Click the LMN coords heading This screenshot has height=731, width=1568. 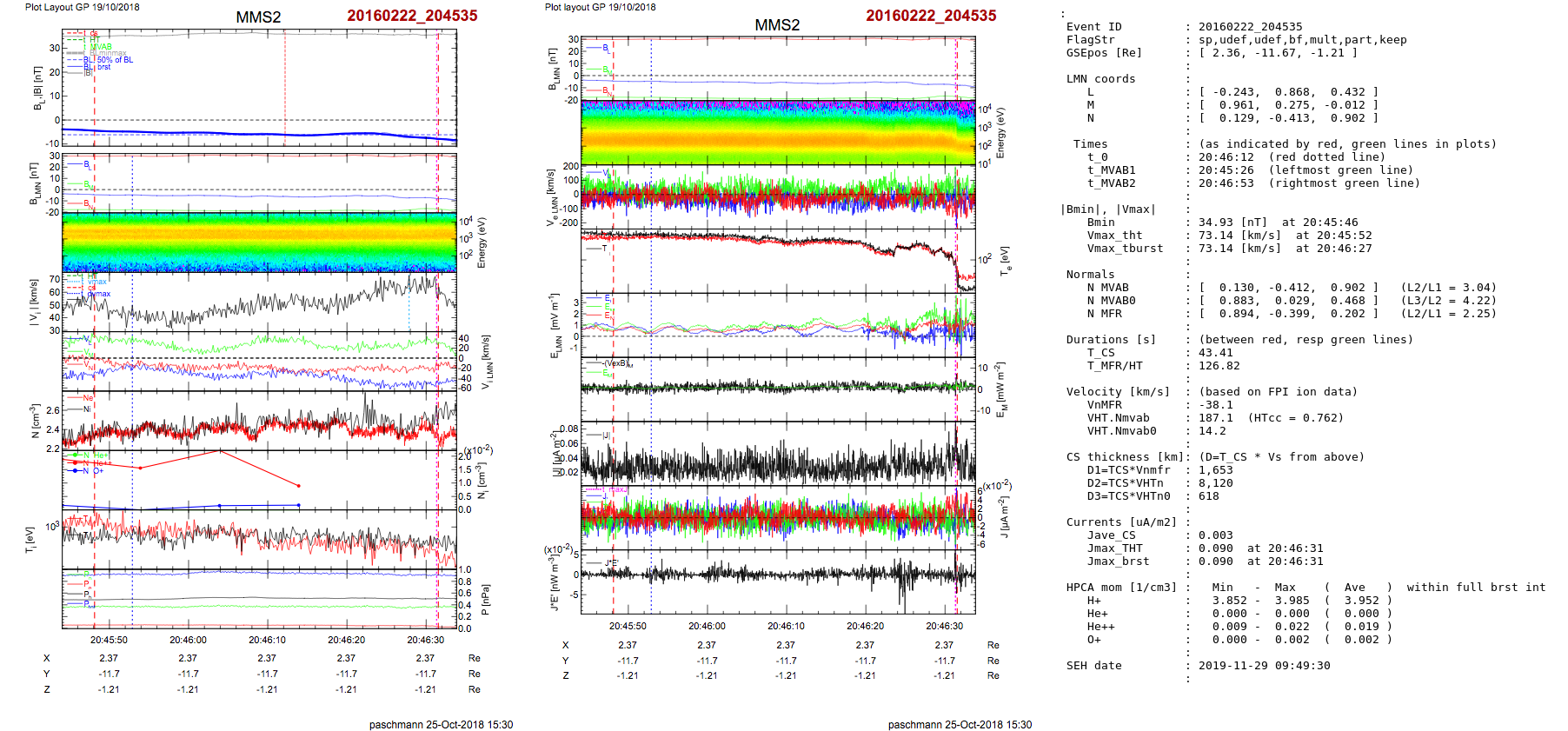point(1100,79)
